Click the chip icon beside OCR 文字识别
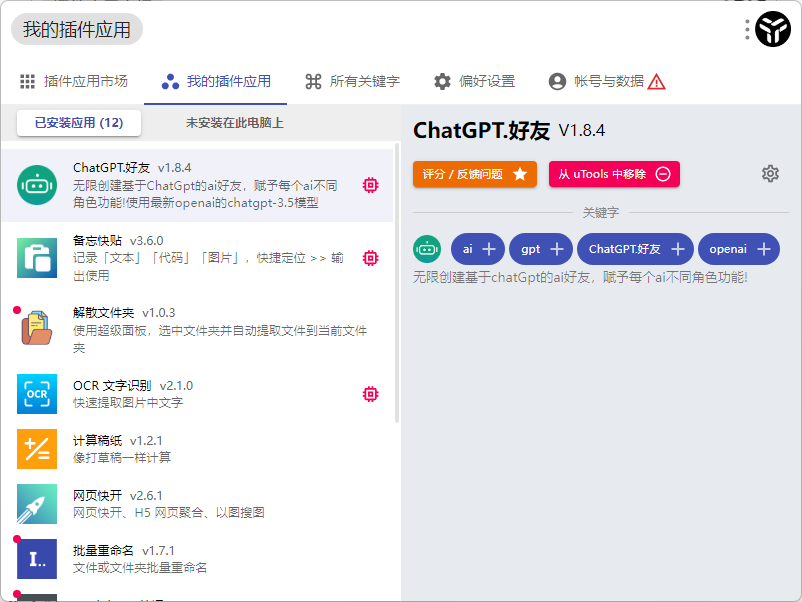Screen dimensions: 802x602 tap(370, 394)
